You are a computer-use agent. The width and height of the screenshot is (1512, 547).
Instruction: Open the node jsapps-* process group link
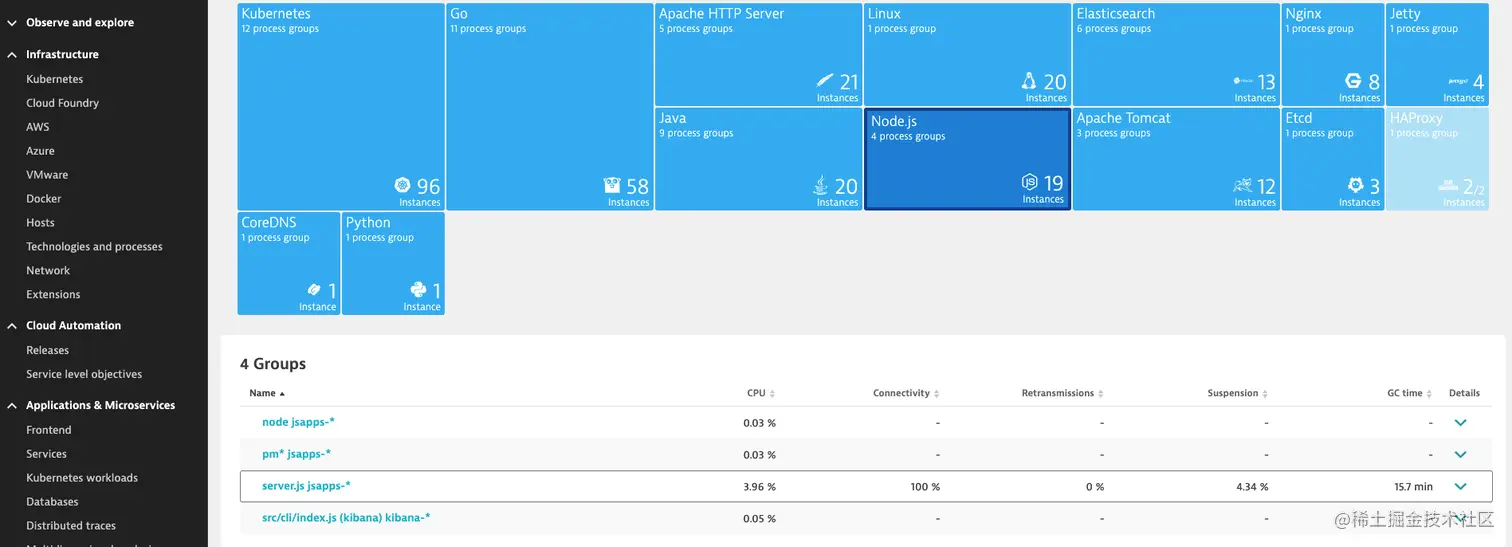[x=298, y=422]
